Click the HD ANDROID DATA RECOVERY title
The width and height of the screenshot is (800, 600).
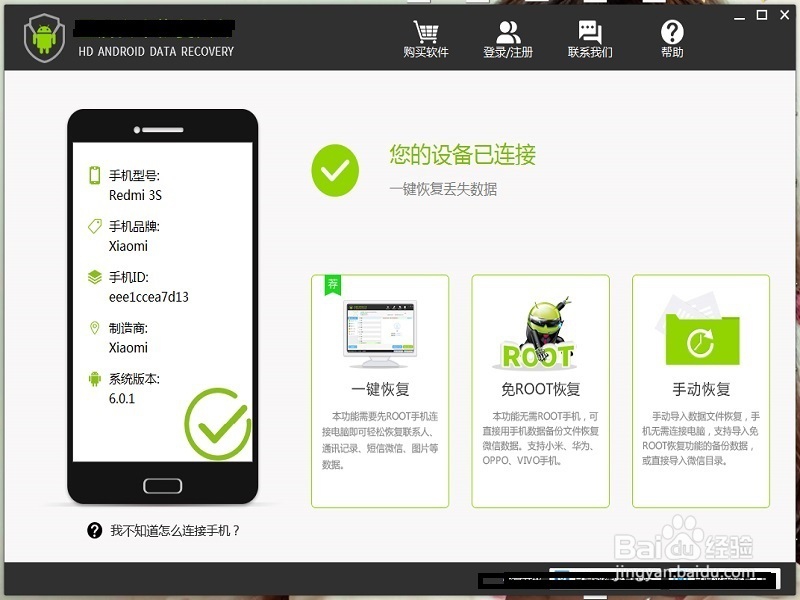156,52
